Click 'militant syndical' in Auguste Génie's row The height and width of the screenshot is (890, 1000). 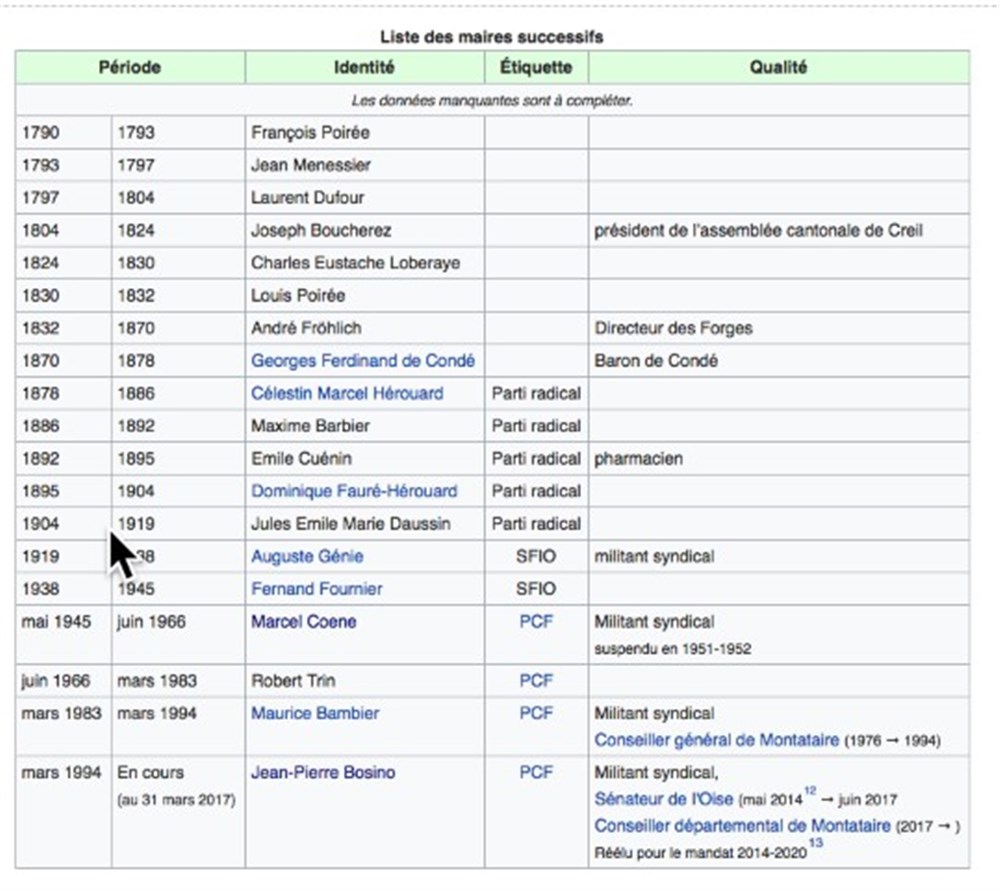click(654, 556)
